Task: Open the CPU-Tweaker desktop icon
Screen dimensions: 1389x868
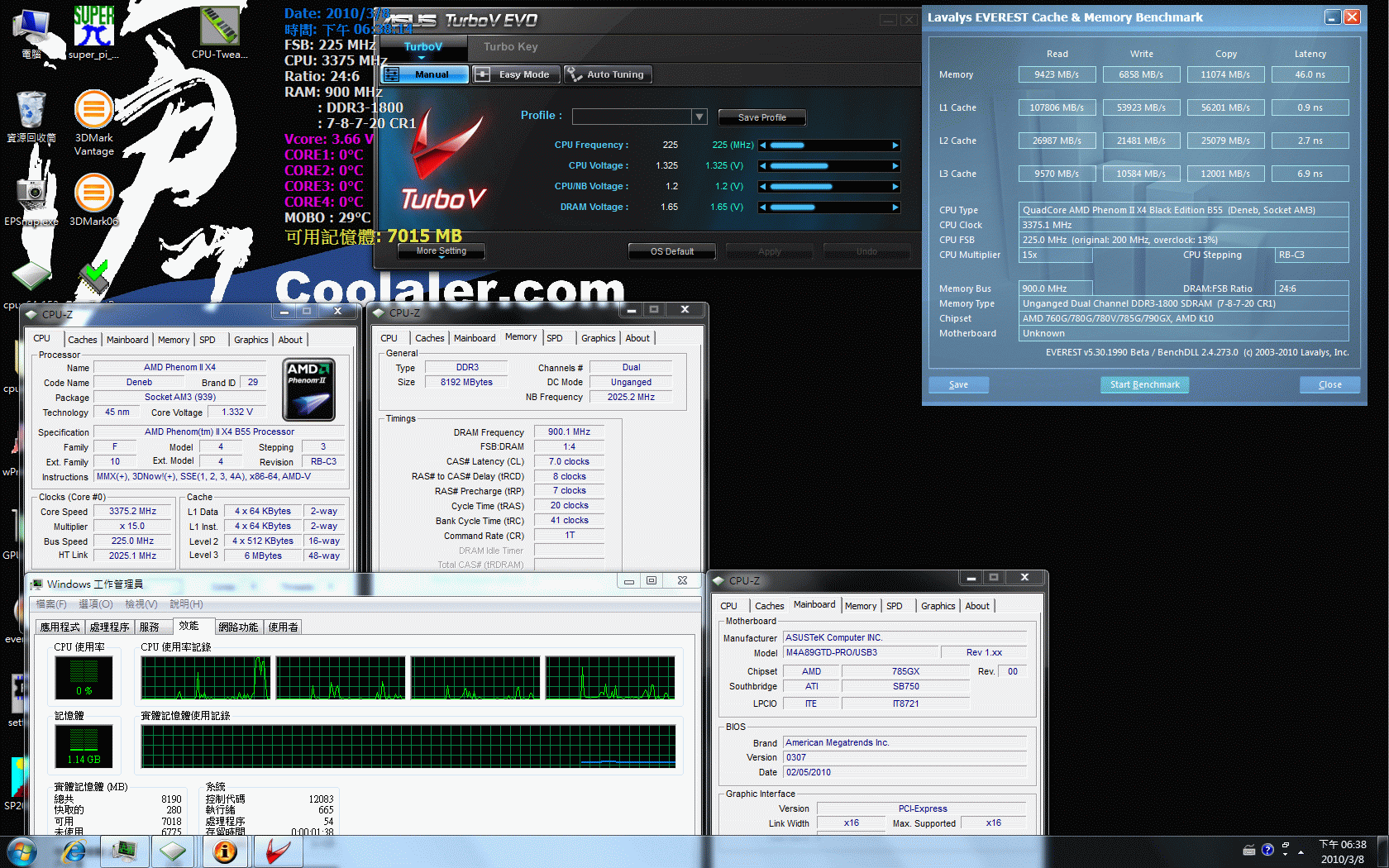Action: tap(219, 31)
